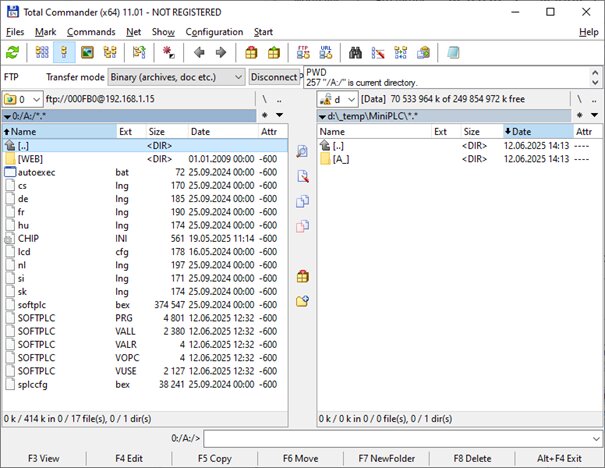Click the FTP connect toolbar icon

click(303, 53)
